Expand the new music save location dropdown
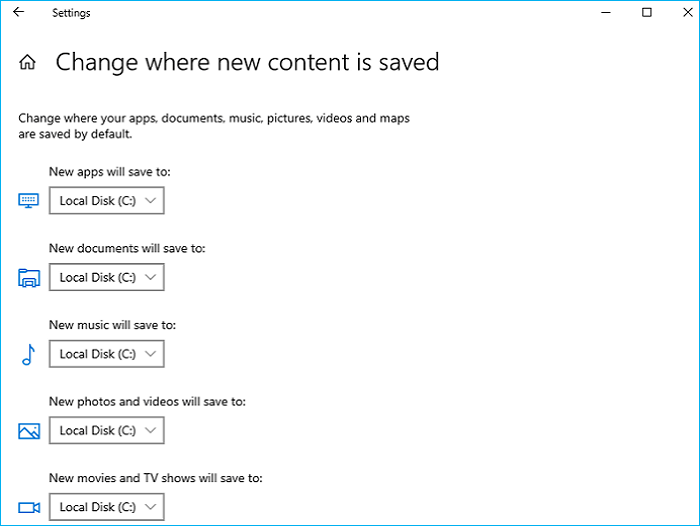Viewport: 700px width, 526px height. point(106,354)
